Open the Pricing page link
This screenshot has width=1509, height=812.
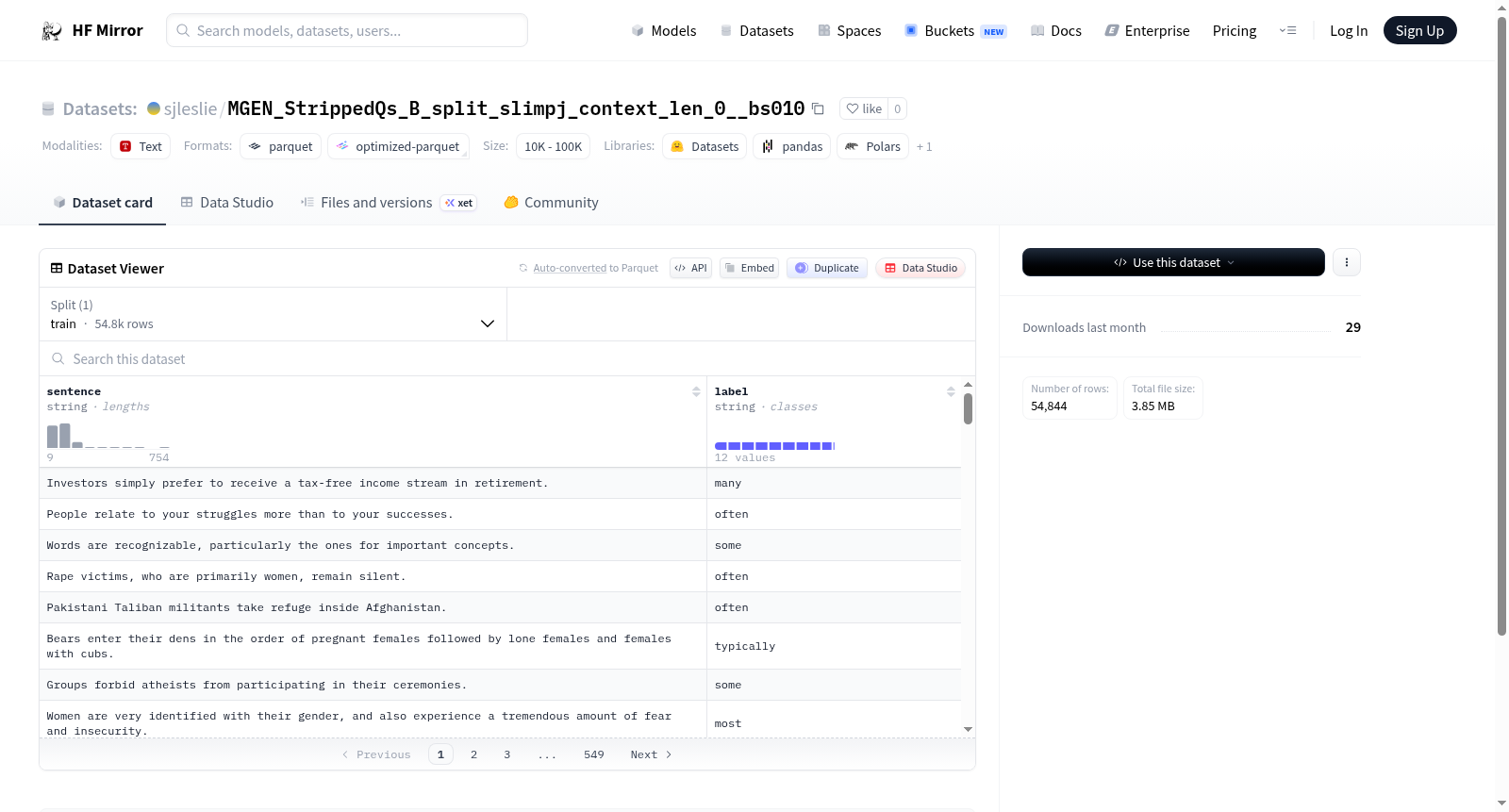[x=1235, y=31]
